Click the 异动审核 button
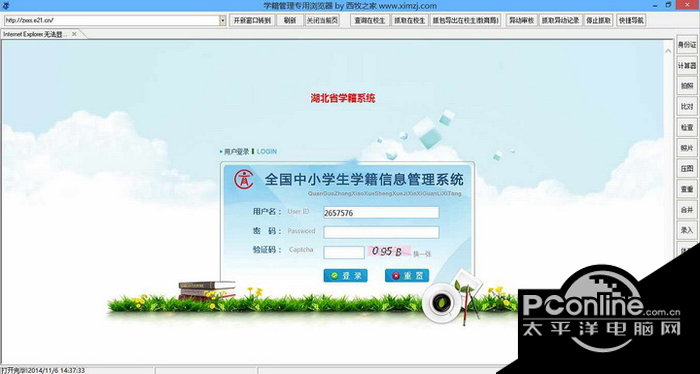Viewport: 700px width, 374px height. click(521, 21)
